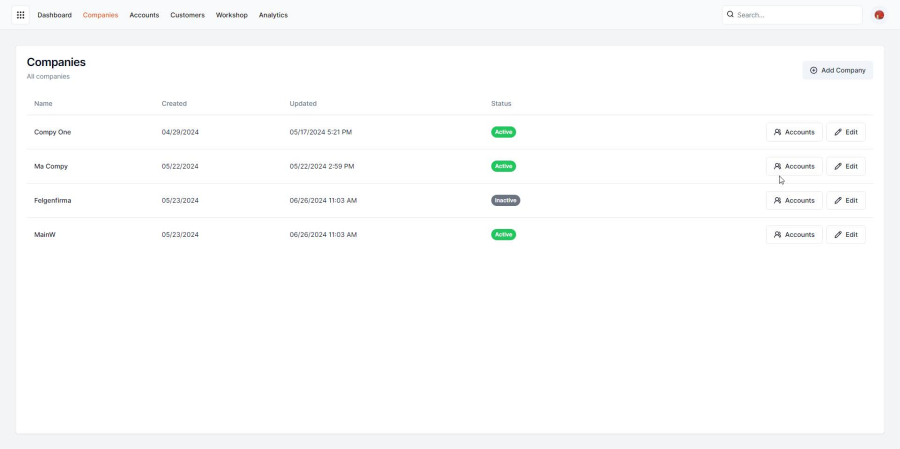Click pencil icon in Felgenfirma row
The width and height of the screenshot is (900, 449).
click(838, 200)
